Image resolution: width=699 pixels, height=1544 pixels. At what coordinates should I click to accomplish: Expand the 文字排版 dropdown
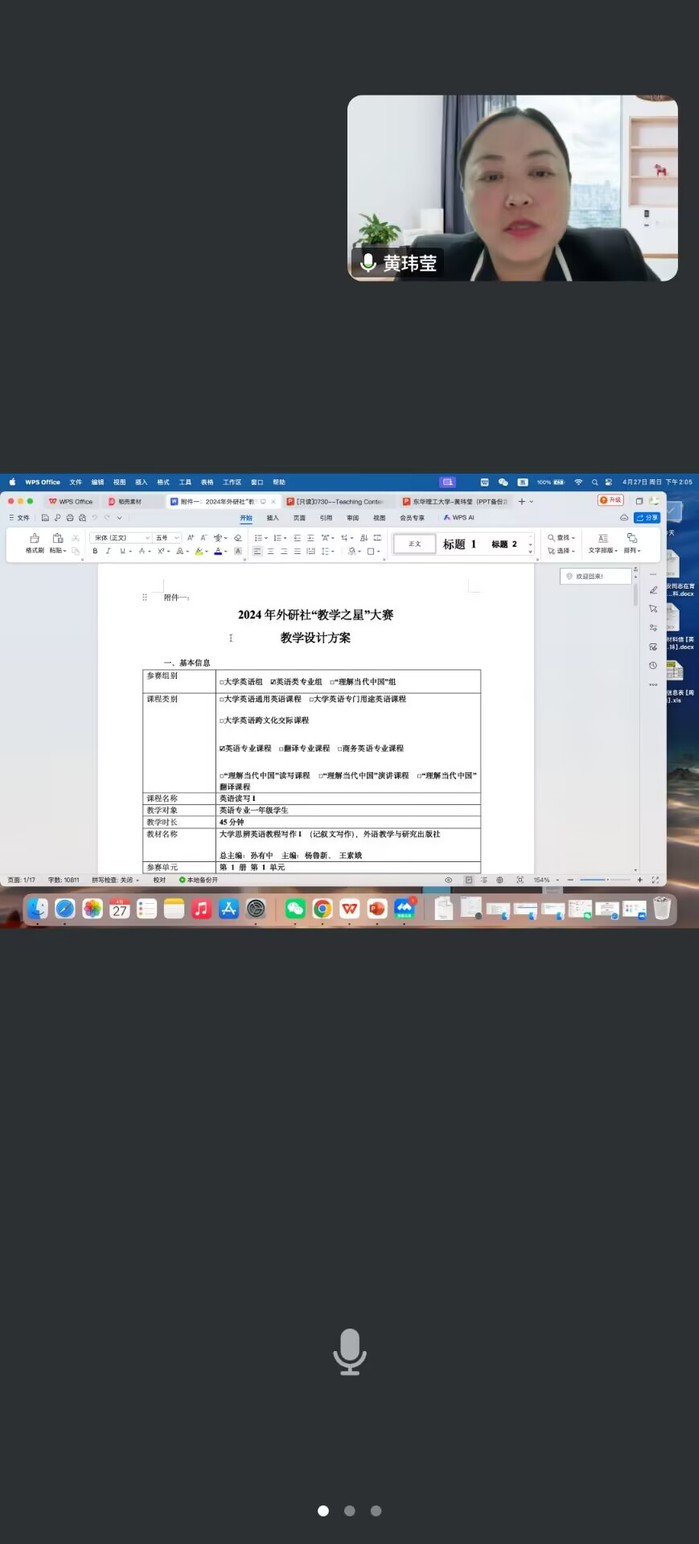click(602, 551)
